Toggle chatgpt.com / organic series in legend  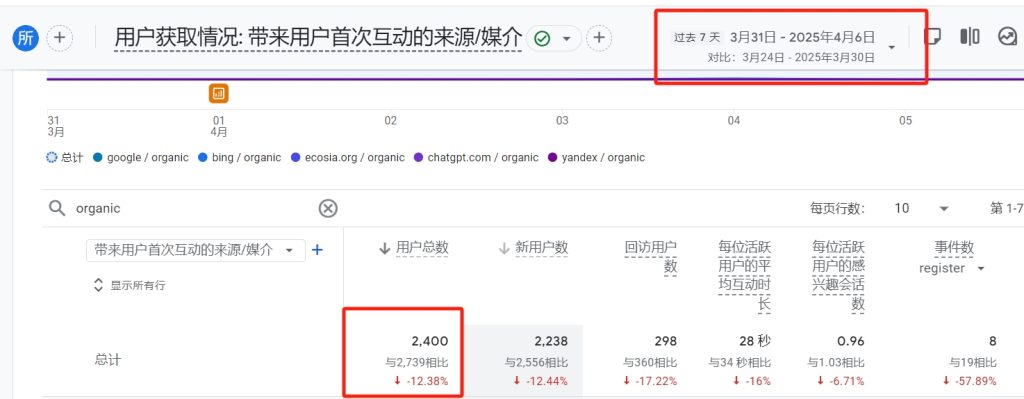476,157
